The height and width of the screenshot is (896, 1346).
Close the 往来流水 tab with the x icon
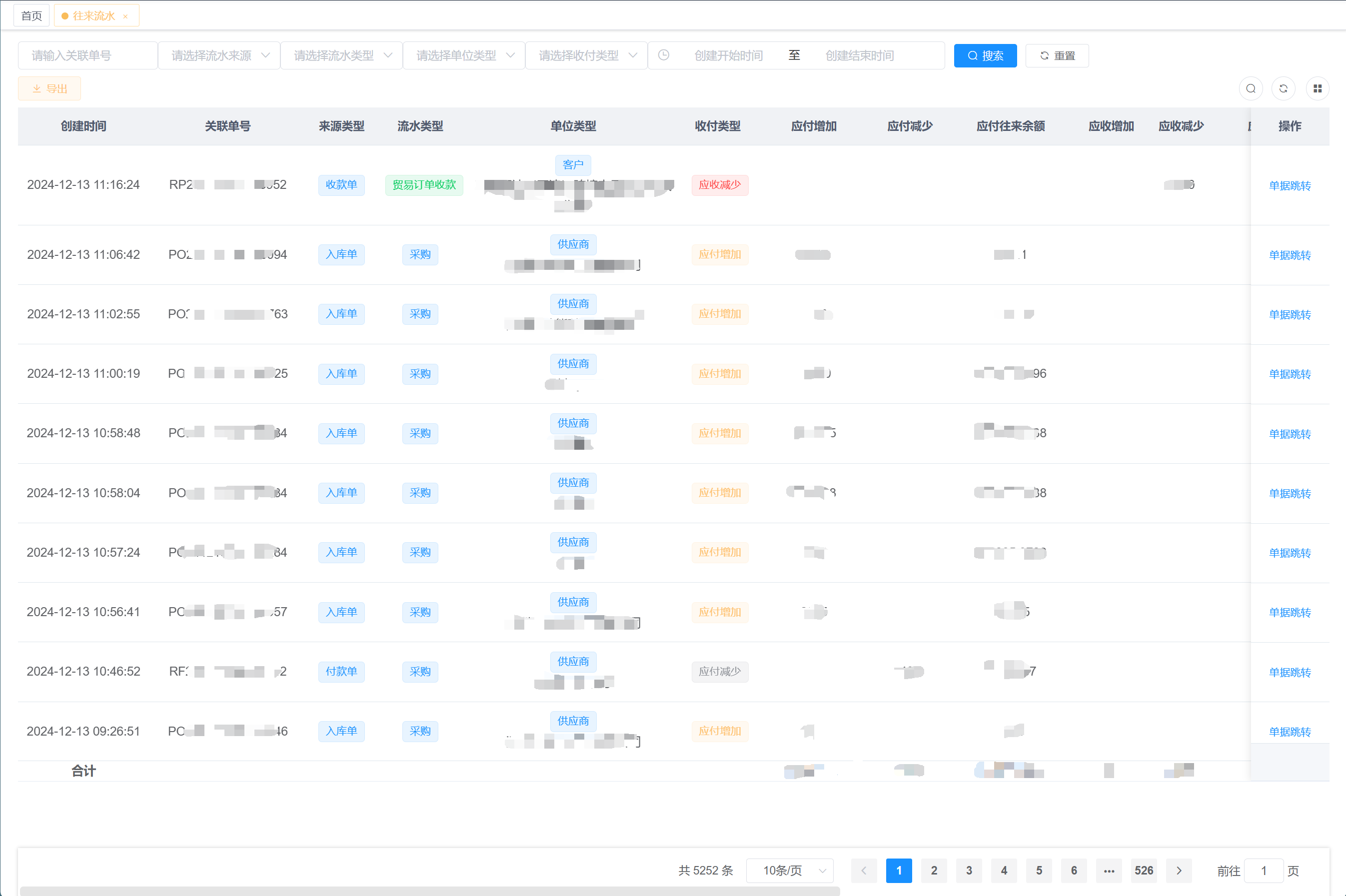126,16
